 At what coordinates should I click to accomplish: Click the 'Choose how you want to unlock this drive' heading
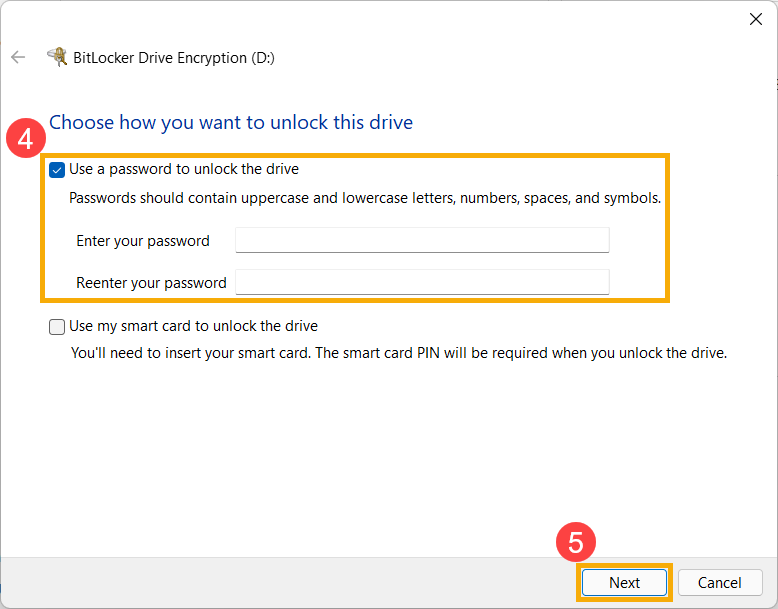231,123
